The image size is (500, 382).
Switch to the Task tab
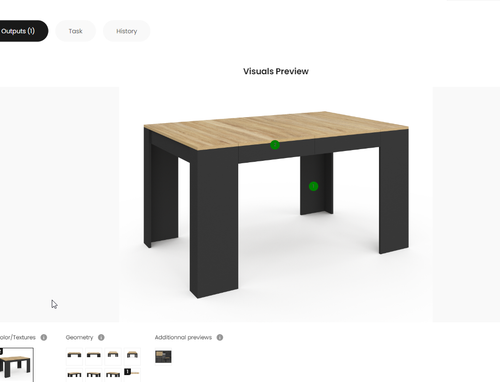pyautogui.click(x=75, y=31)
